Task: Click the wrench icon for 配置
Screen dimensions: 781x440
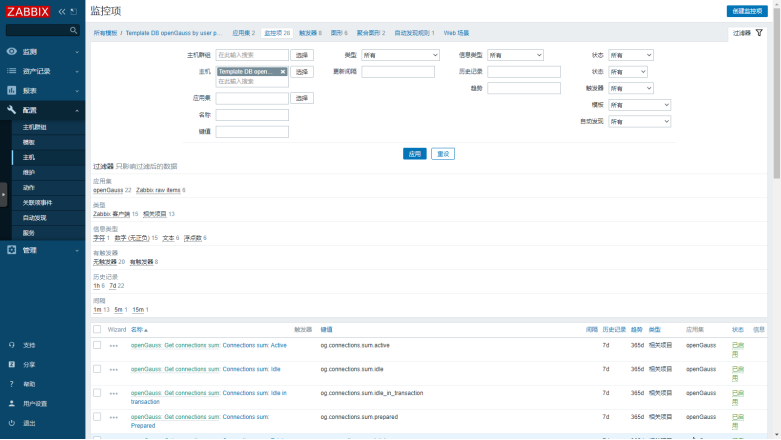Action: point(11,110)
